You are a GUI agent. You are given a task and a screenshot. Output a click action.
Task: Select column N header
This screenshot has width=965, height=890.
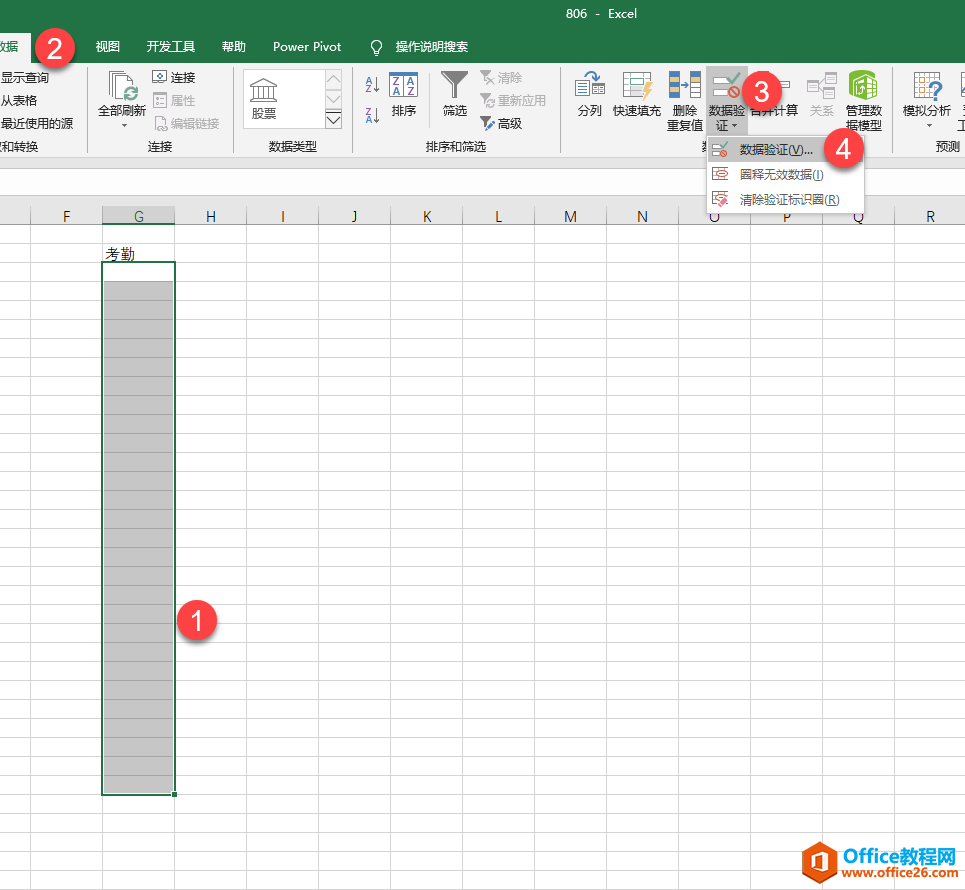pos(643,216)
